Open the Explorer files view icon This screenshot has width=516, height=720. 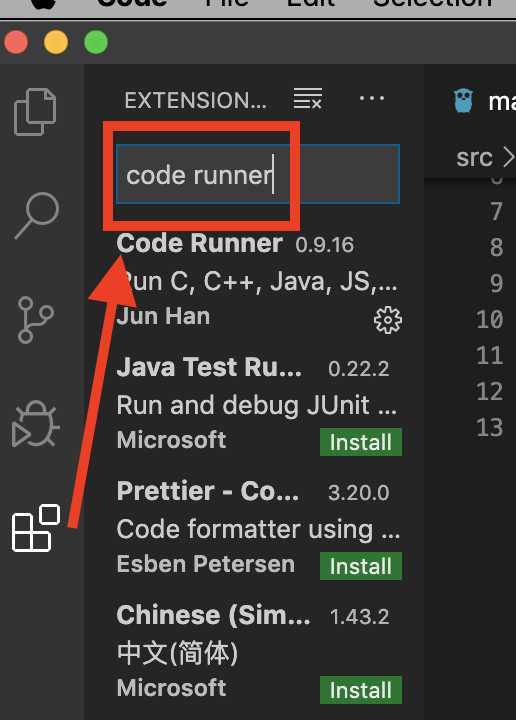[x=35, y=112]
